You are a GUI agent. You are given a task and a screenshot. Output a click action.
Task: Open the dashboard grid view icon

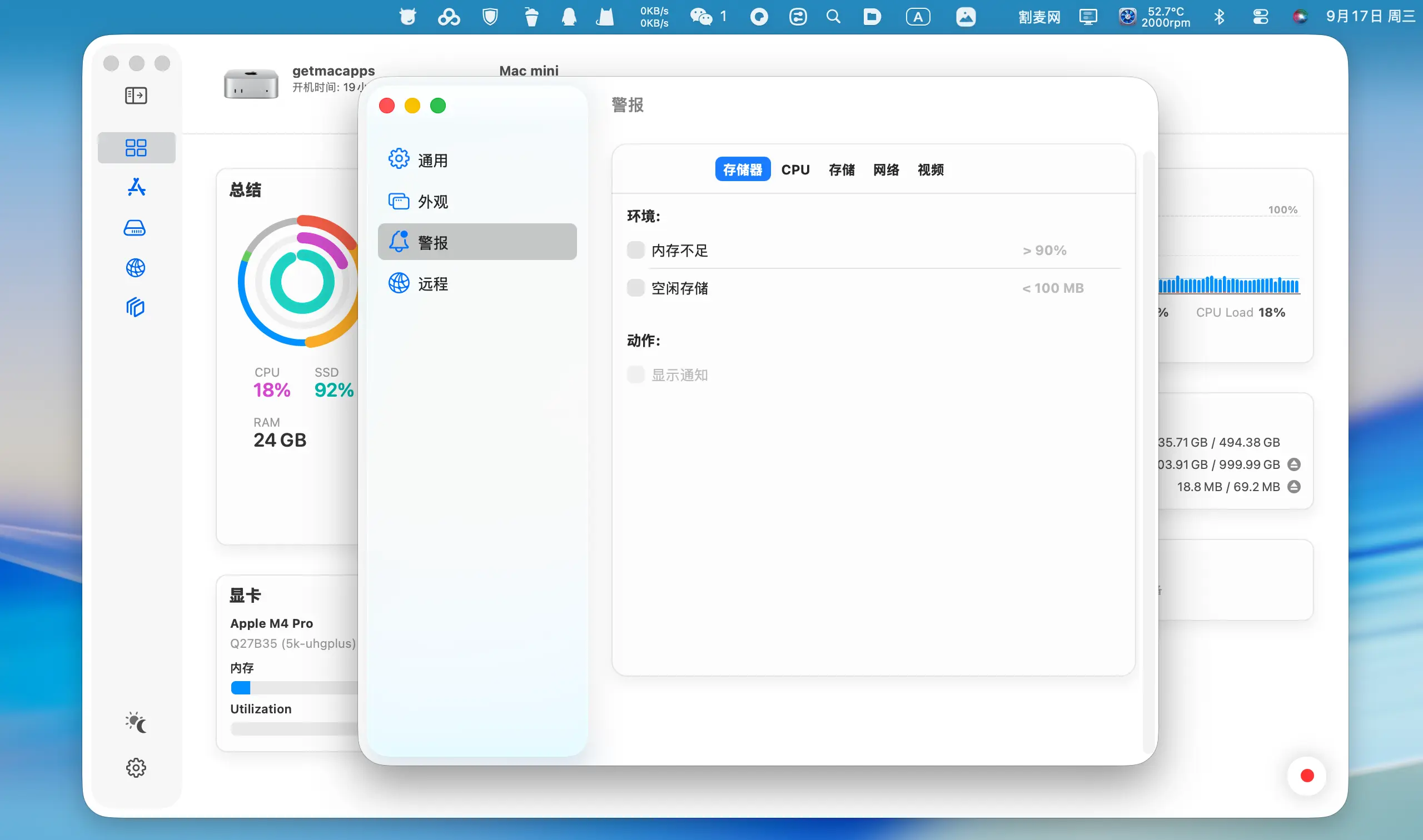(x=136, y=148)
